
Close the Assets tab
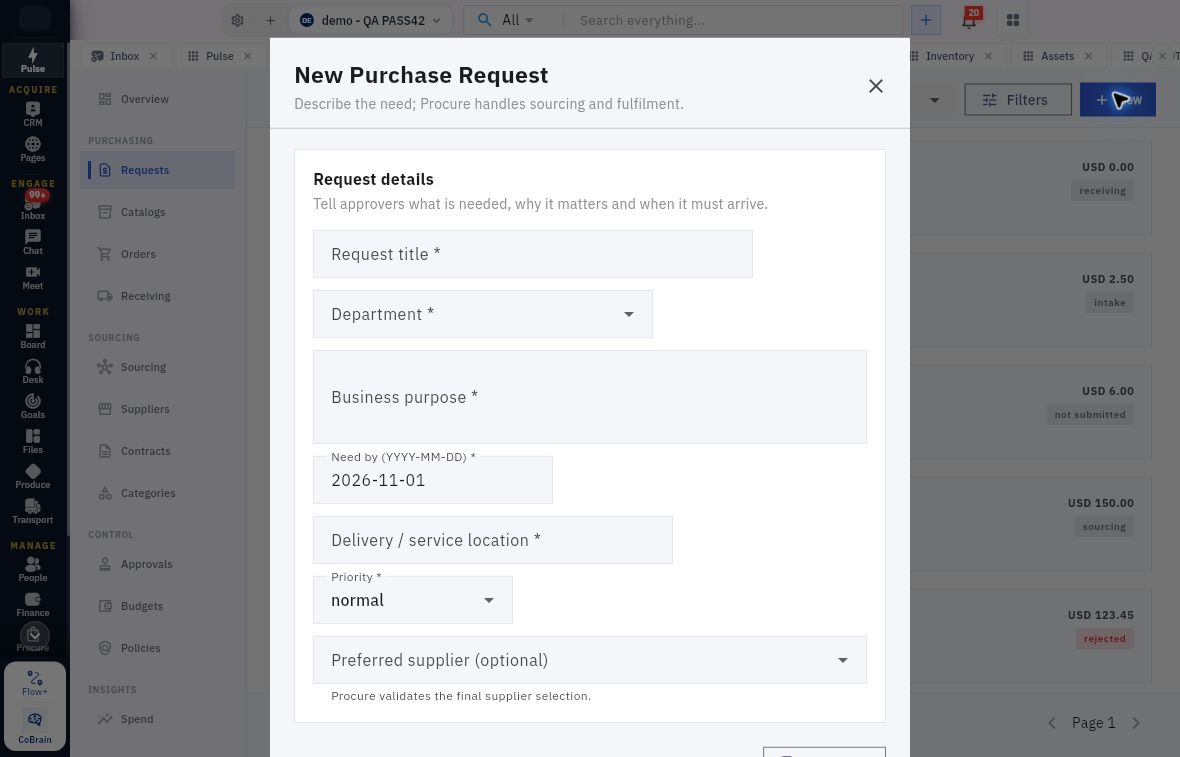tap(1088, 56)
